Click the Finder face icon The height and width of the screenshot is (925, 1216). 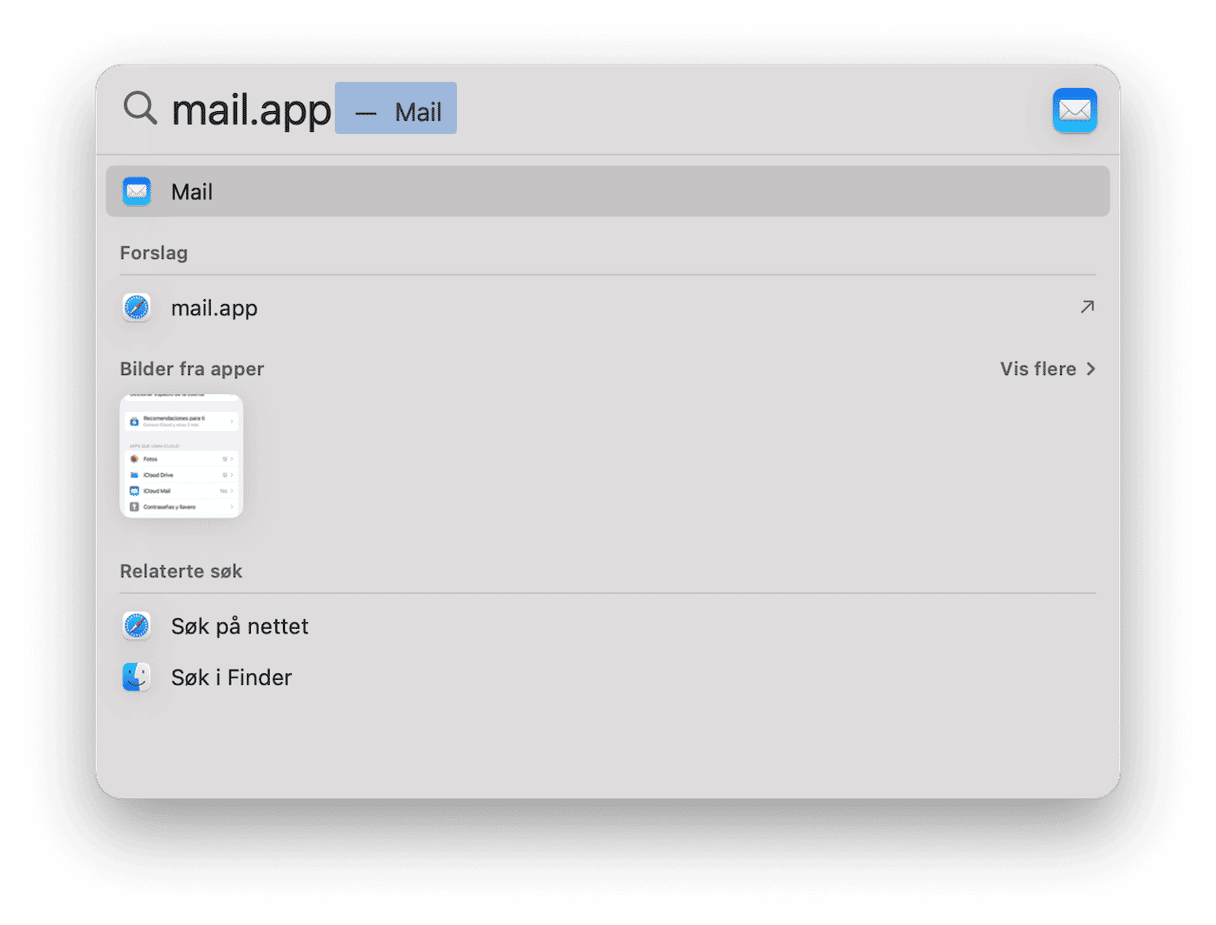[x=136, y=678]
